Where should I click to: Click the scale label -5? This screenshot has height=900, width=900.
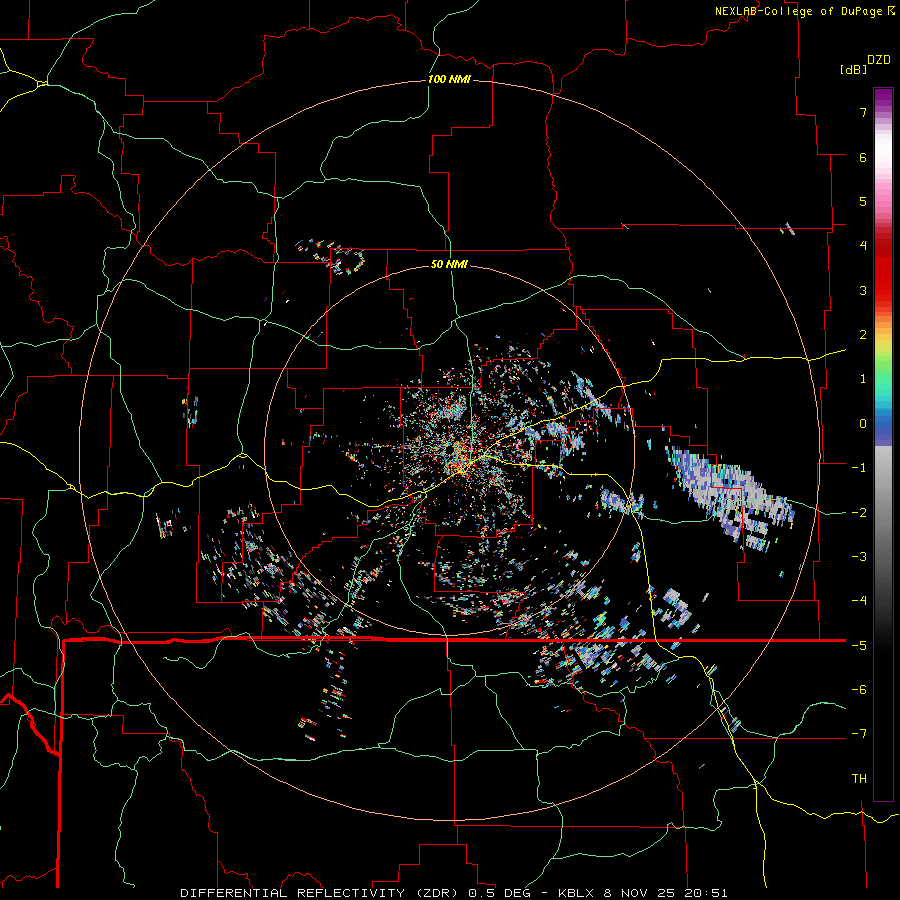click(859, 645)
